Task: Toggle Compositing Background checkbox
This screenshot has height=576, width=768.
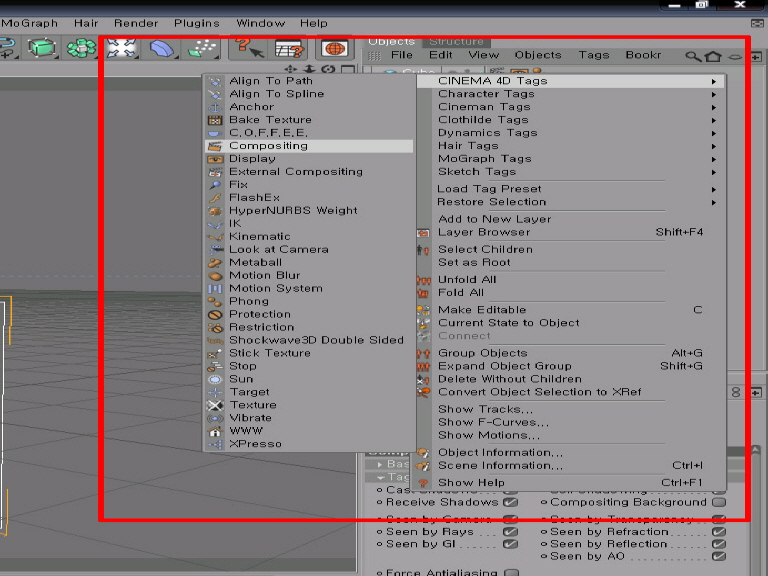Action: [719, 502]
